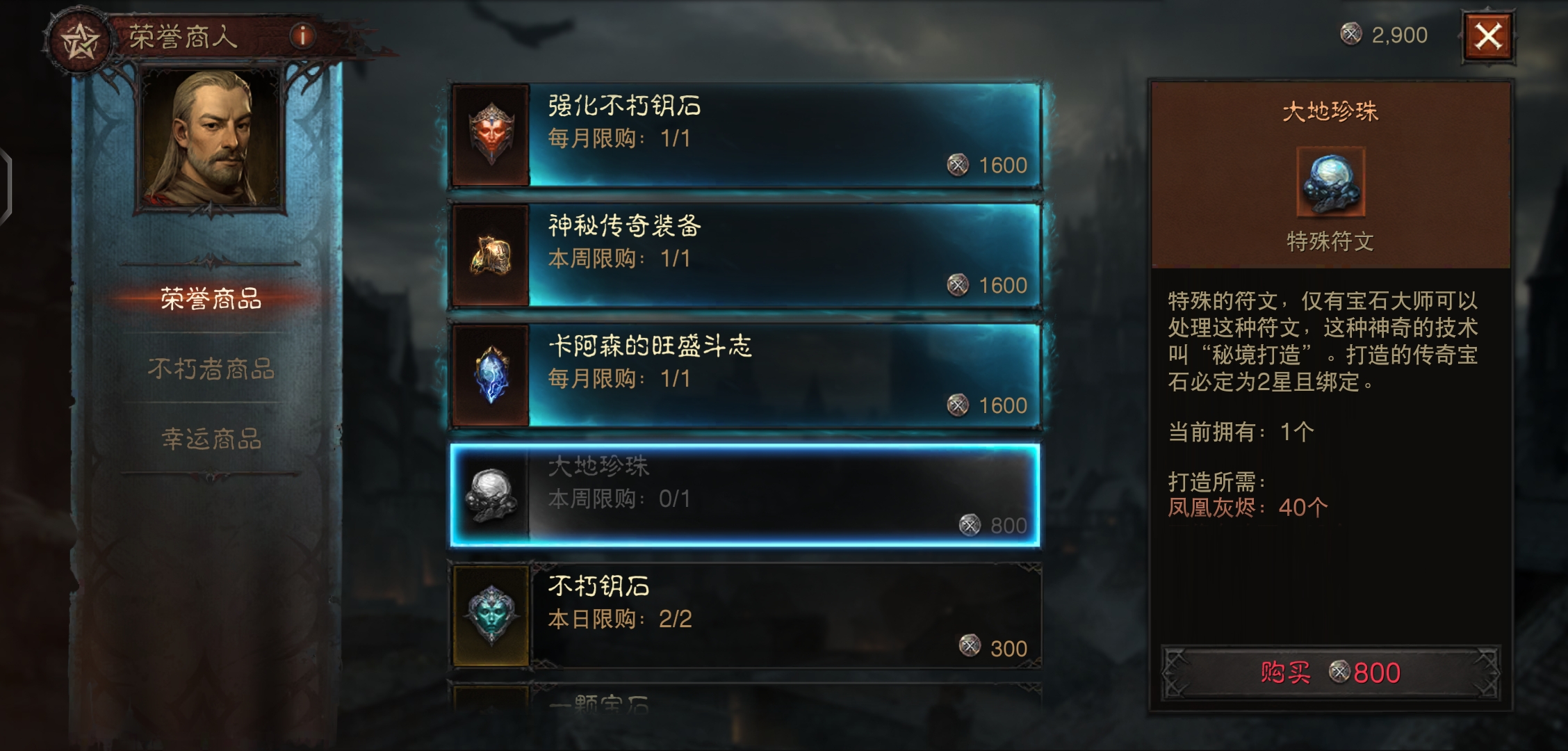Choose the 卡阿森的旺盛斗志 listing
This screenshot has width=1568, height=751.
click(745, 375)
